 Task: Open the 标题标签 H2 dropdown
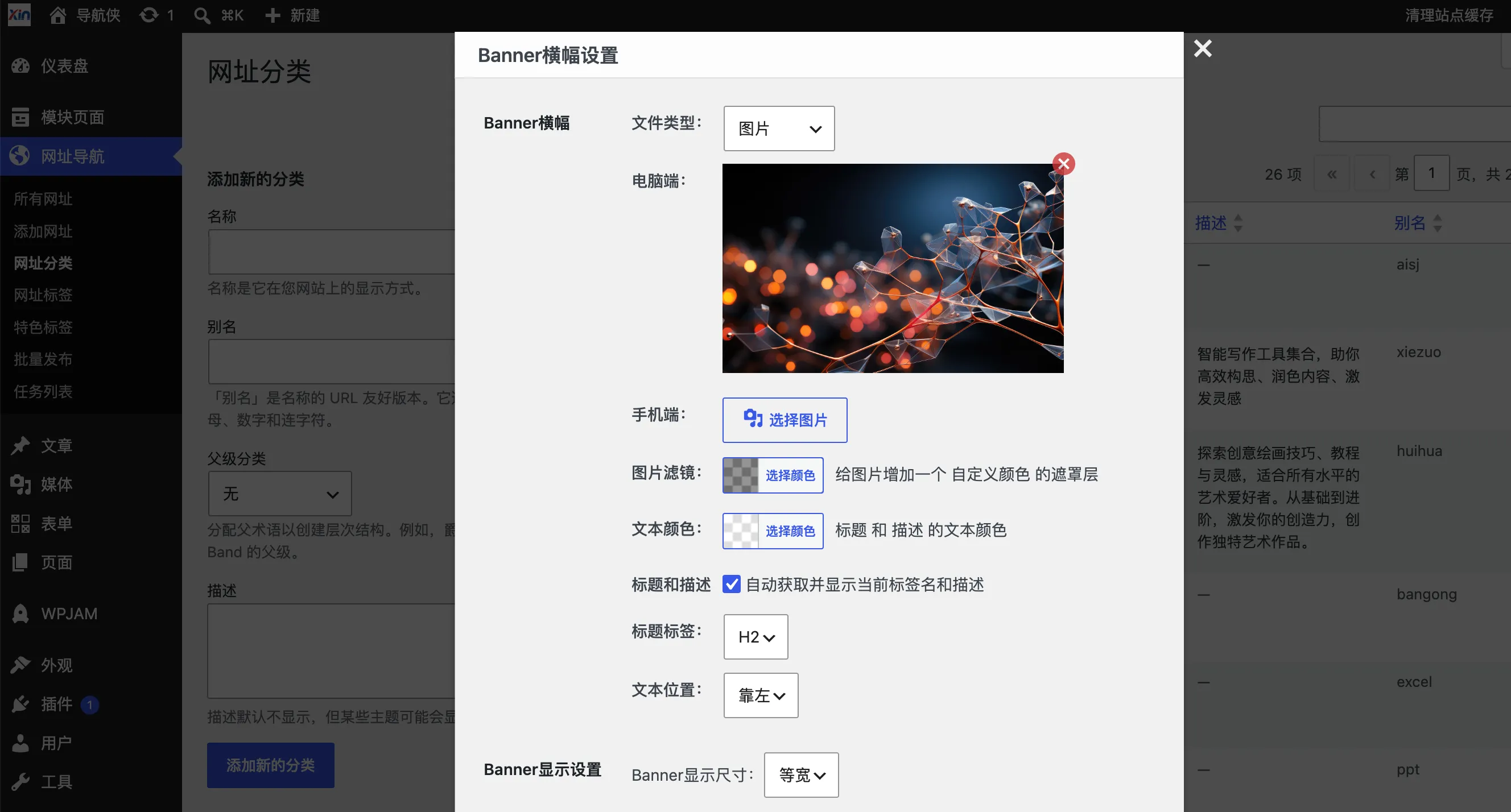point(755,637)
